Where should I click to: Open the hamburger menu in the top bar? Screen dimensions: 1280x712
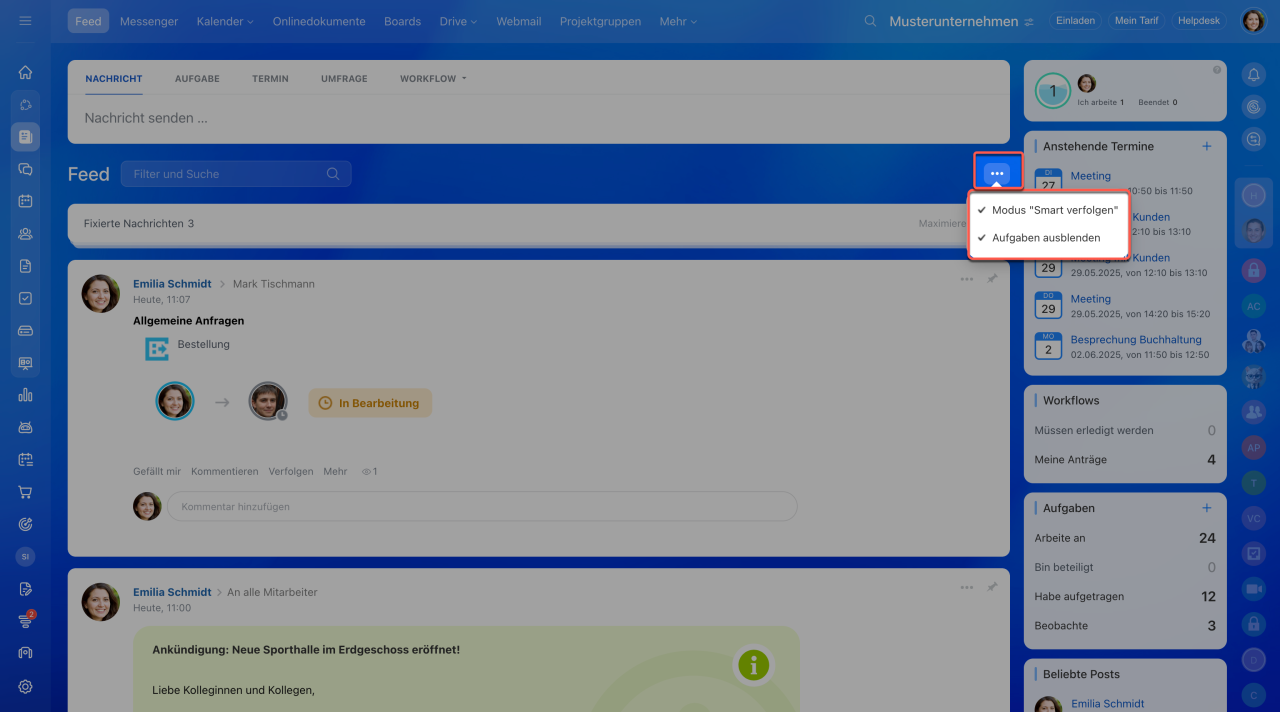25,21
